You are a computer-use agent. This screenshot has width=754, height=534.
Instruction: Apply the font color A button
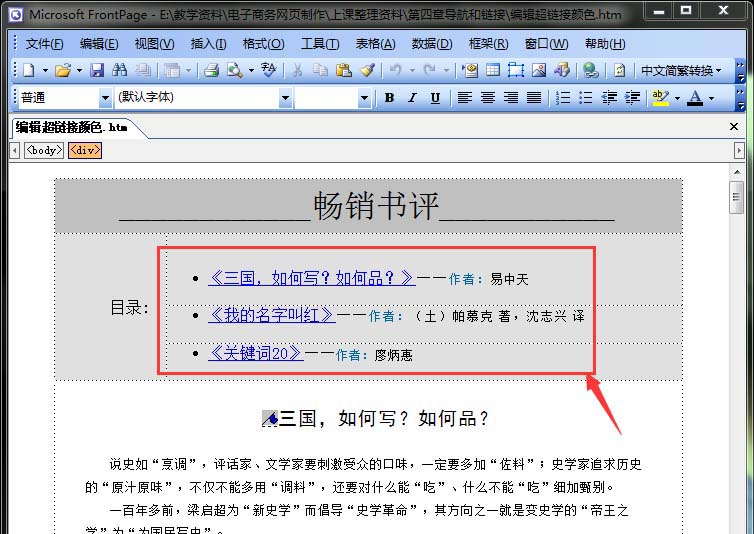coord(695,98)
